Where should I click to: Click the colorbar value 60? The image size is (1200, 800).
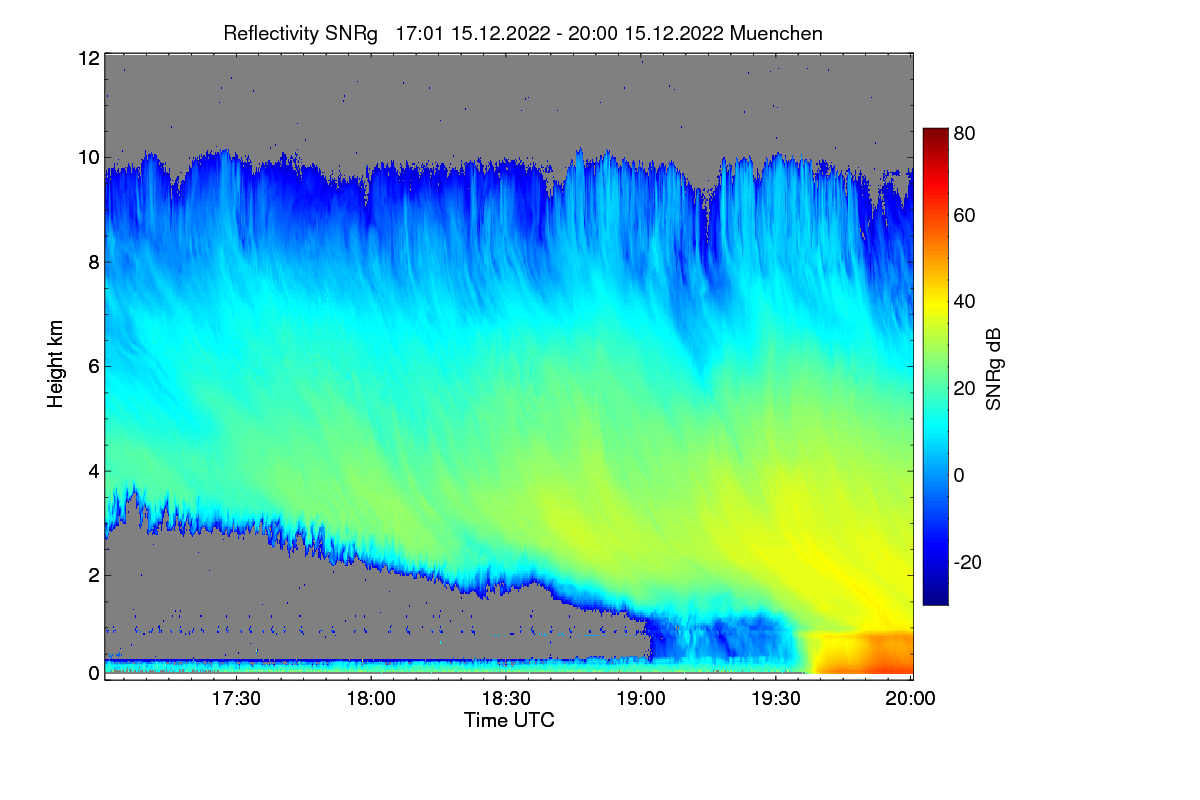(x=964, y=215)
